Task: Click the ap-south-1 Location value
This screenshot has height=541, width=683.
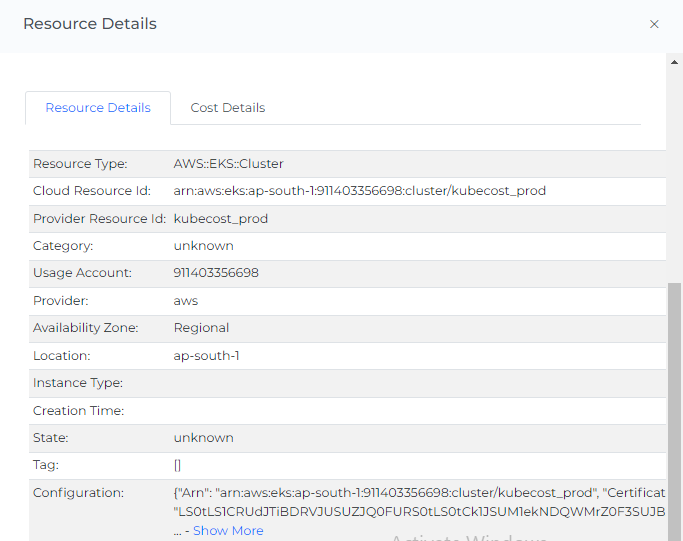Action: point(207,356)
